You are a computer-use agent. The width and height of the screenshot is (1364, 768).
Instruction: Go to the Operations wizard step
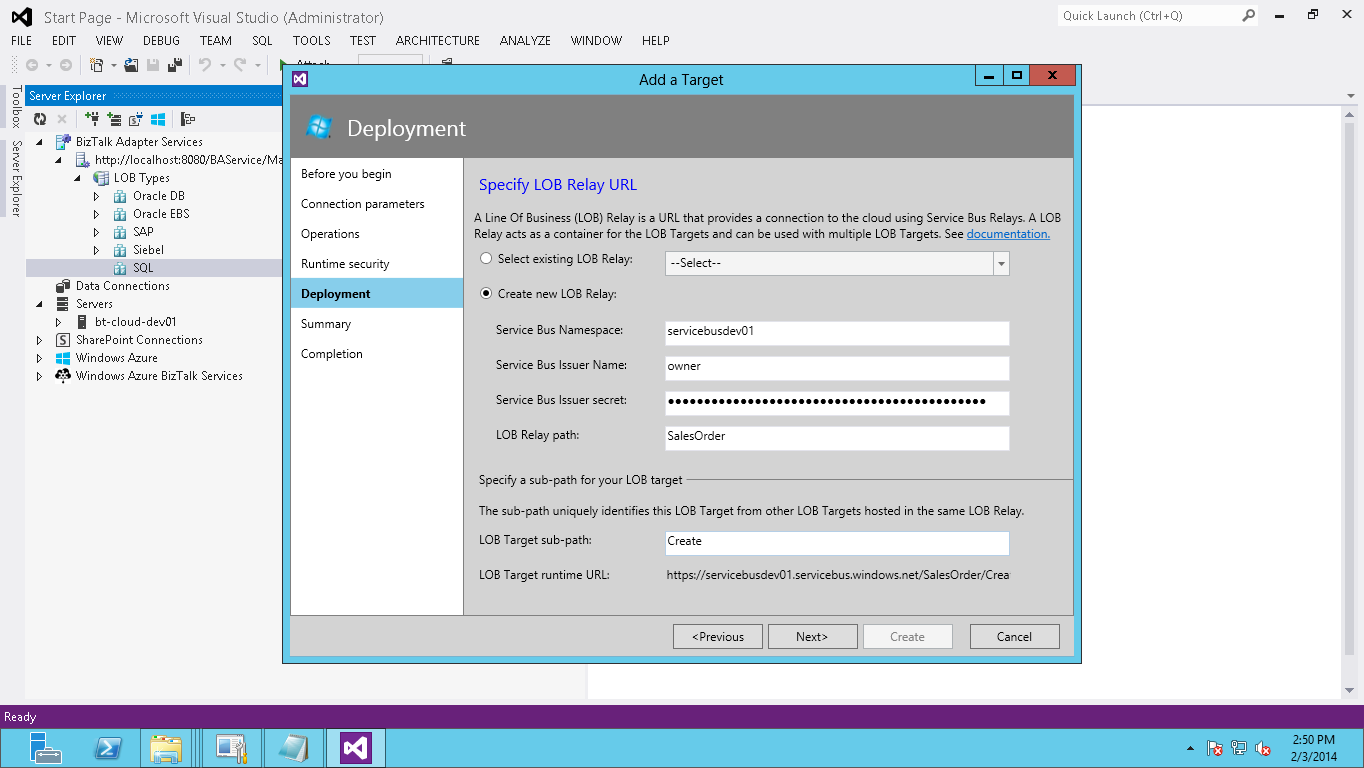click(x=377, y=234)
